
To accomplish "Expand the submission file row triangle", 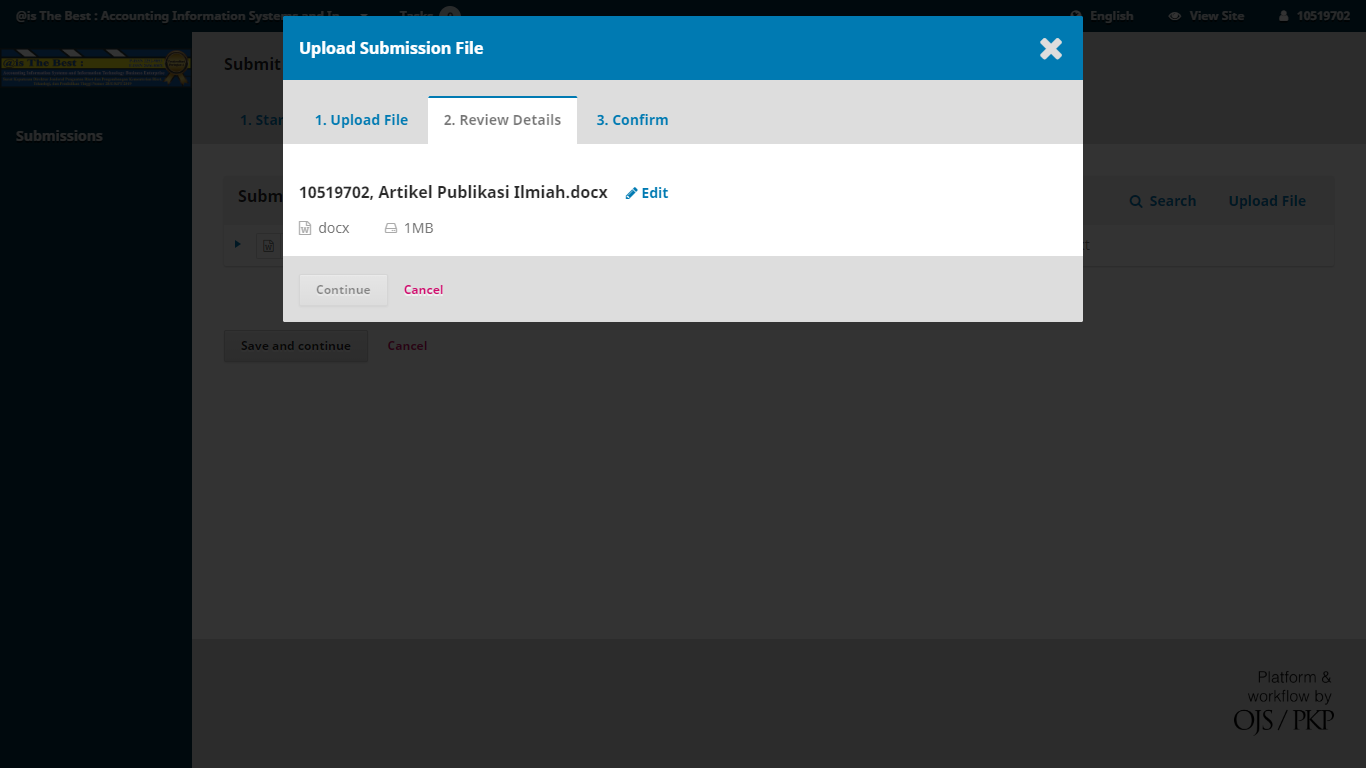I will click(238, 244).
